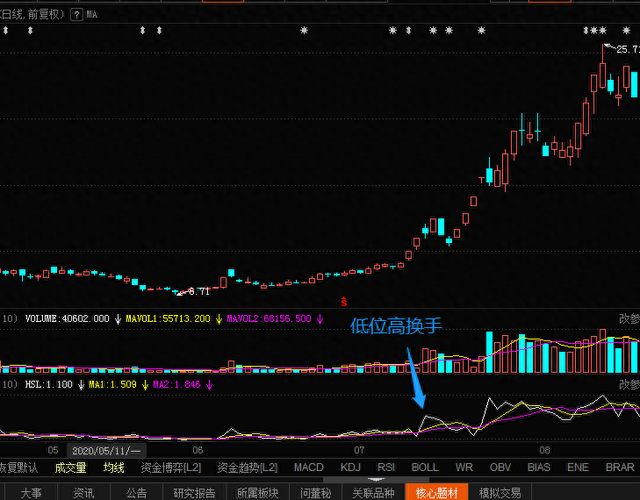
Task: Click the leftmost star event marker
Action: pyautogui.click(x=305, y=32)
